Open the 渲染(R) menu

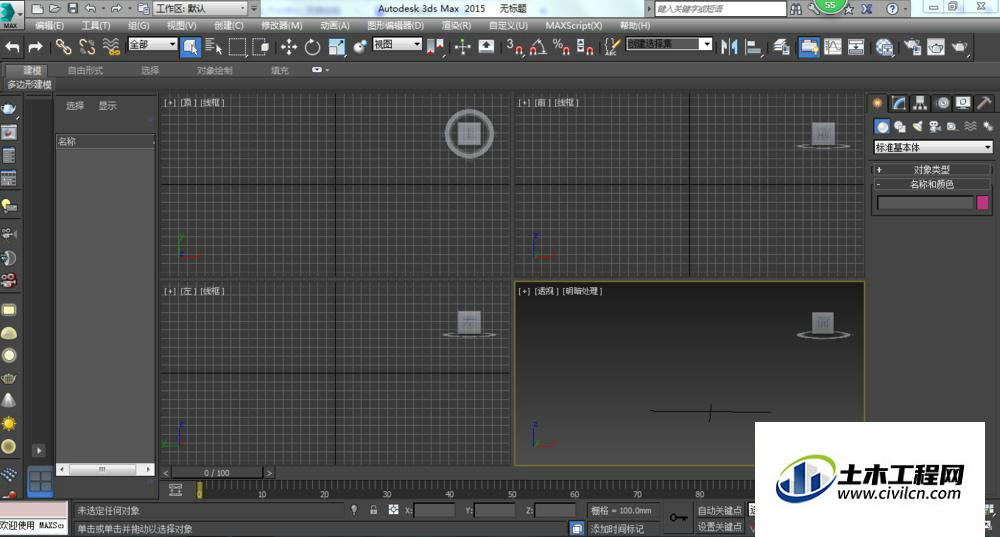(x=456, y=26)
